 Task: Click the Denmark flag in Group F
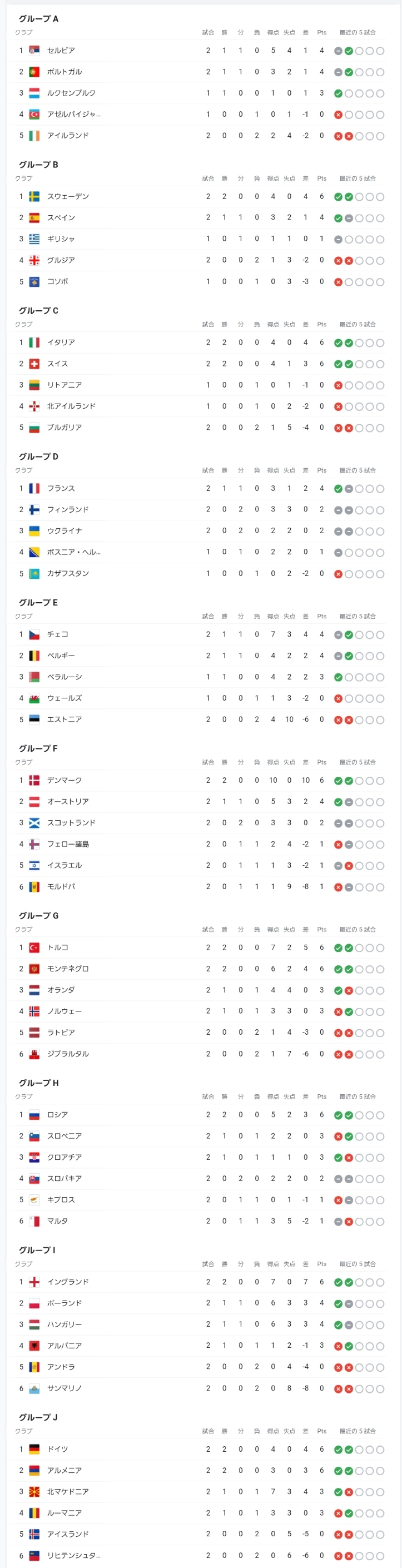coord(34,780)
